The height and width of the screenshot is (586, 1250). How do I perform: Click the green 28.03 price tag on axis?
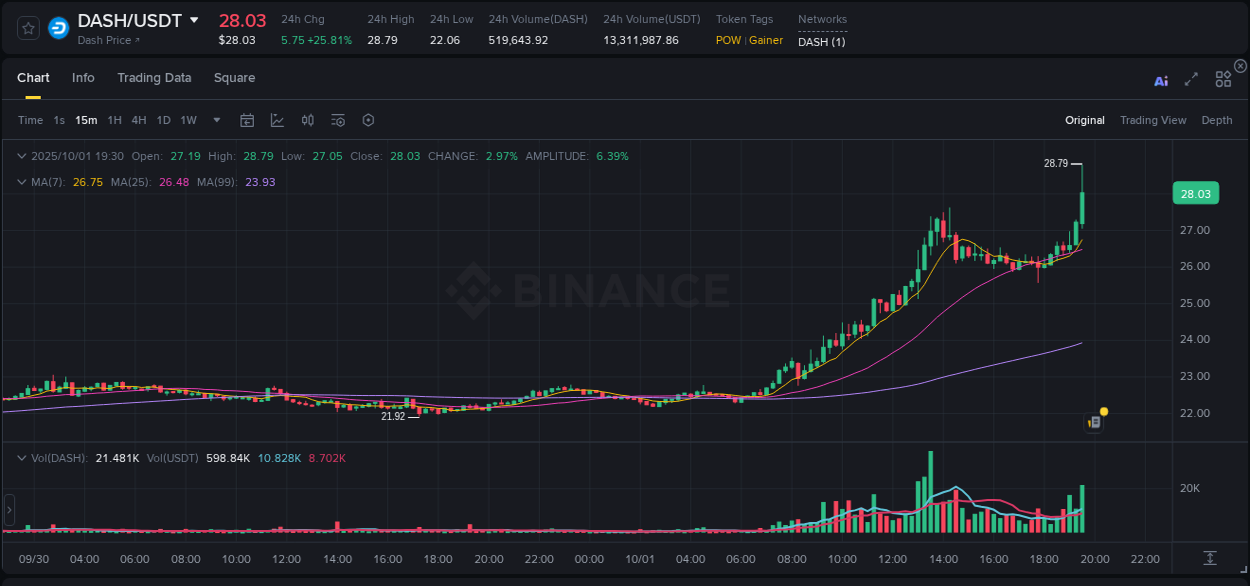coord(1195,193)
